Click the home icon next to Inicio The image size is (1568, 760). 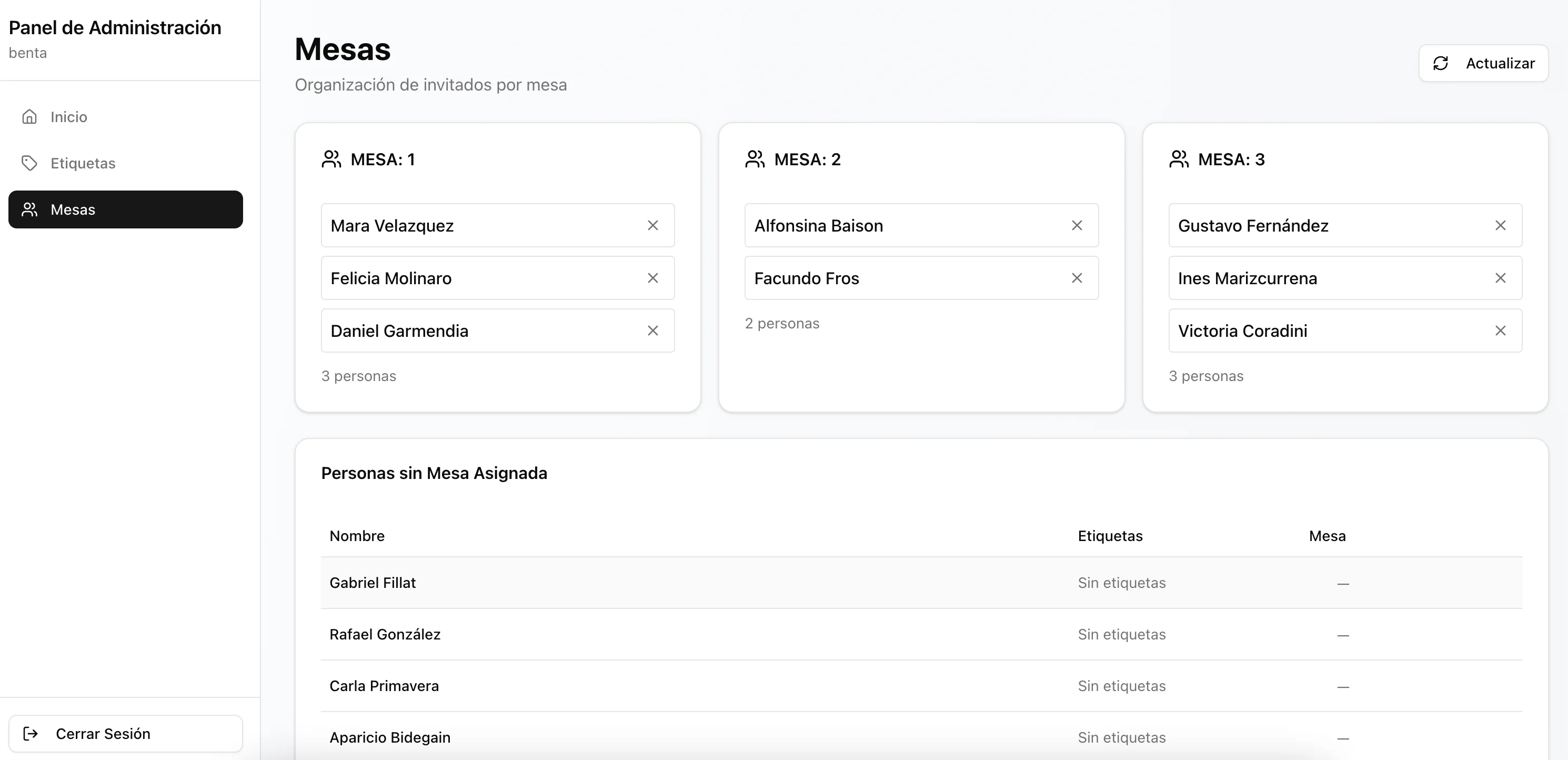[31, 117]
